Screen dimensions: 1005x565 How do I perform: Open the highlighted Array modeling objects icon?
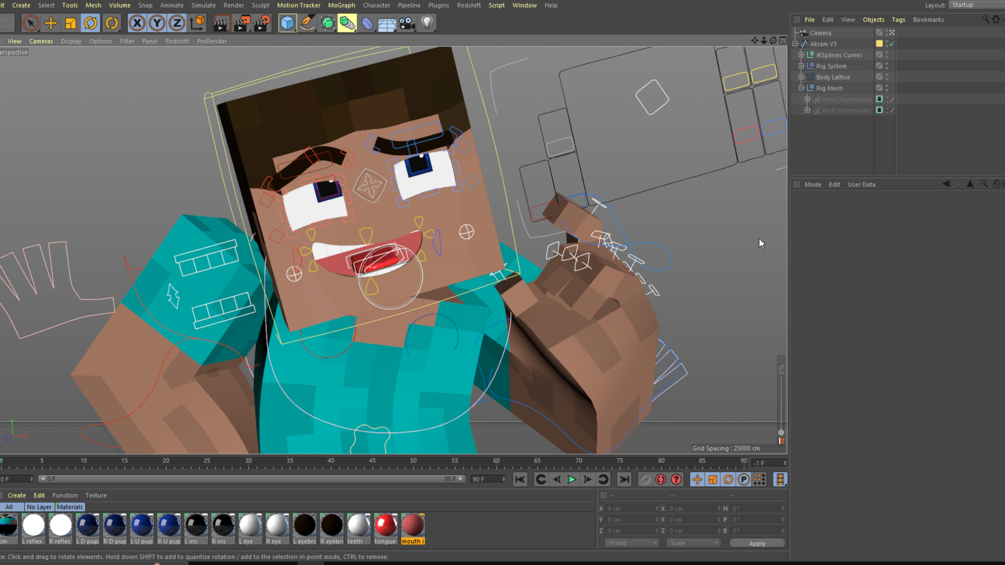pyautogui.click(x=347, y=24)
